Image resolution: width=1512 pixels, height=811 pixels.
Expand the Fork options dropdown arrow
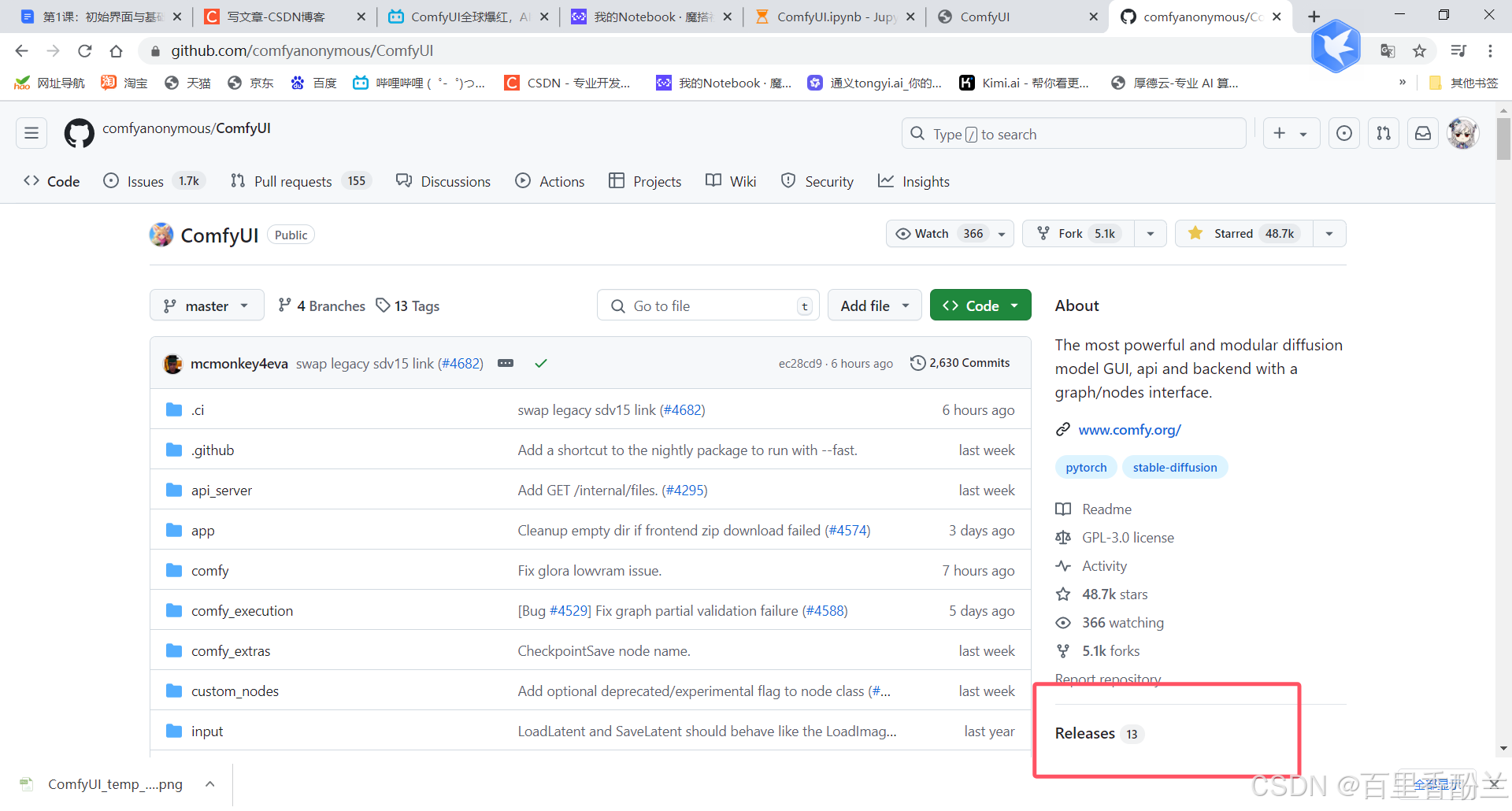pos(1151,233)
